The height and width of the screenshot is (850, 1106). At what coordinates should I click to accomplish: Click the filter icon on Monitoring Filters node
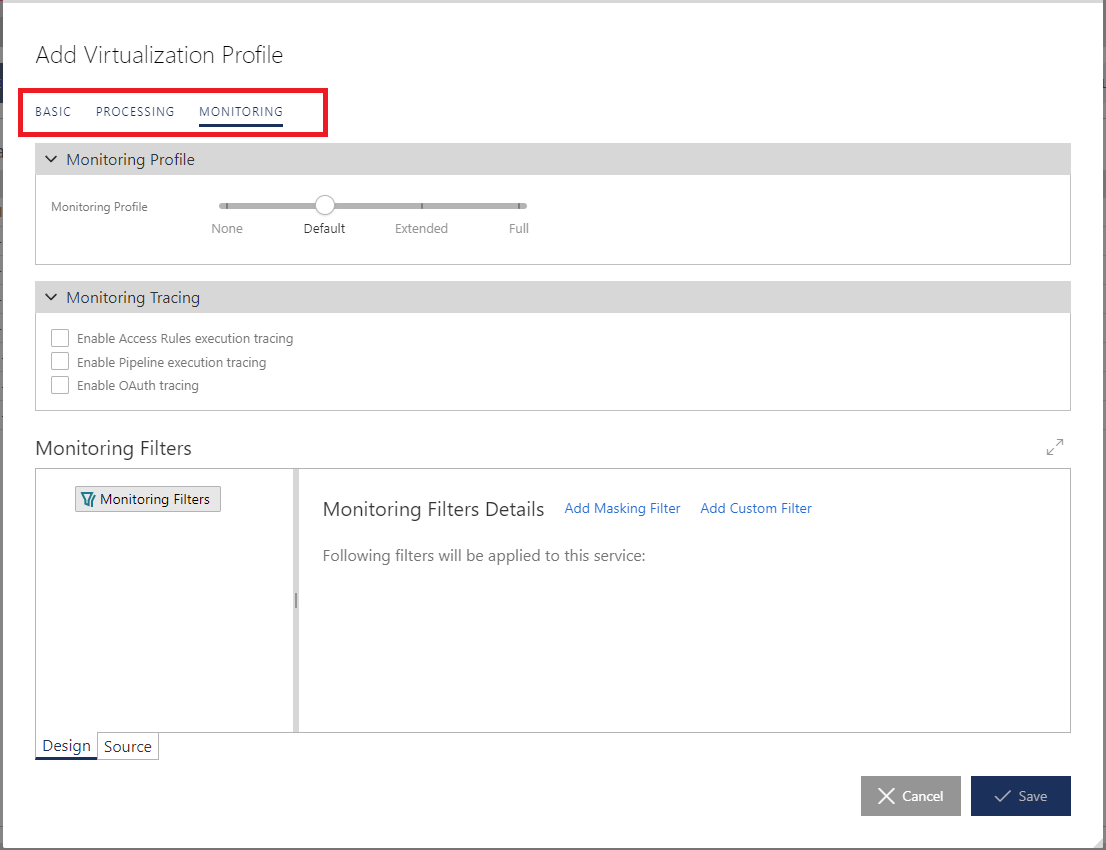[86, 498]
